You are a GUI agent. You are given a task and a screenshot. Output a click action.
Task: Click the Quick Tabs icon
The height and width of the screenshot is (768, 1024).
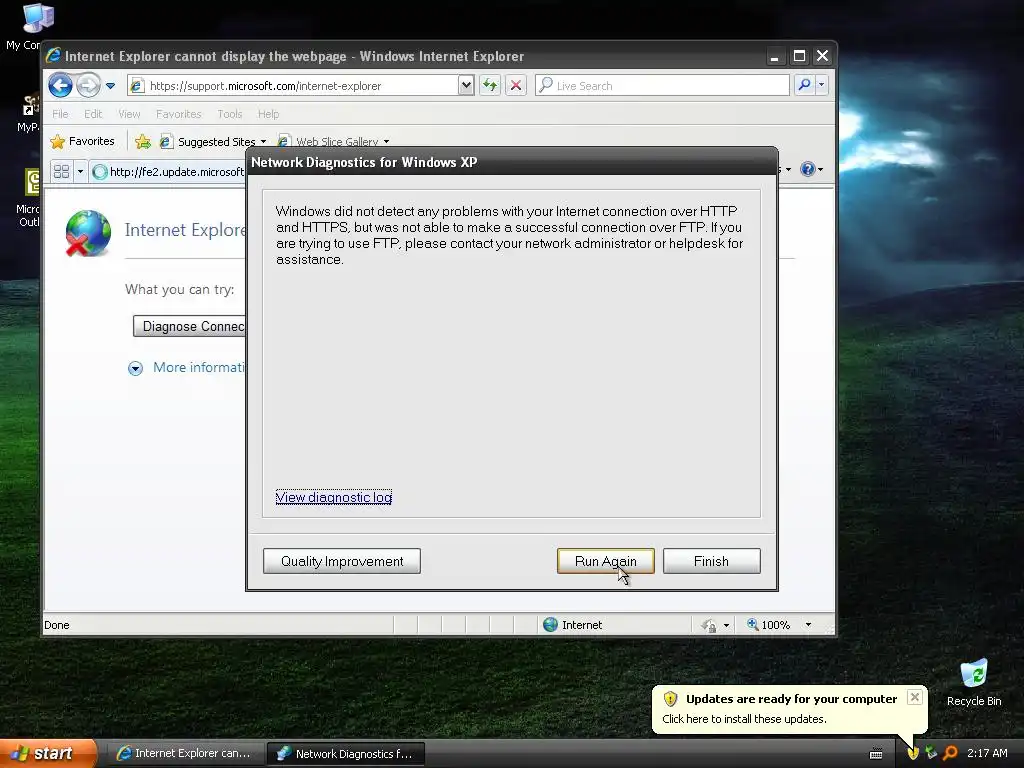click(61, 171)
